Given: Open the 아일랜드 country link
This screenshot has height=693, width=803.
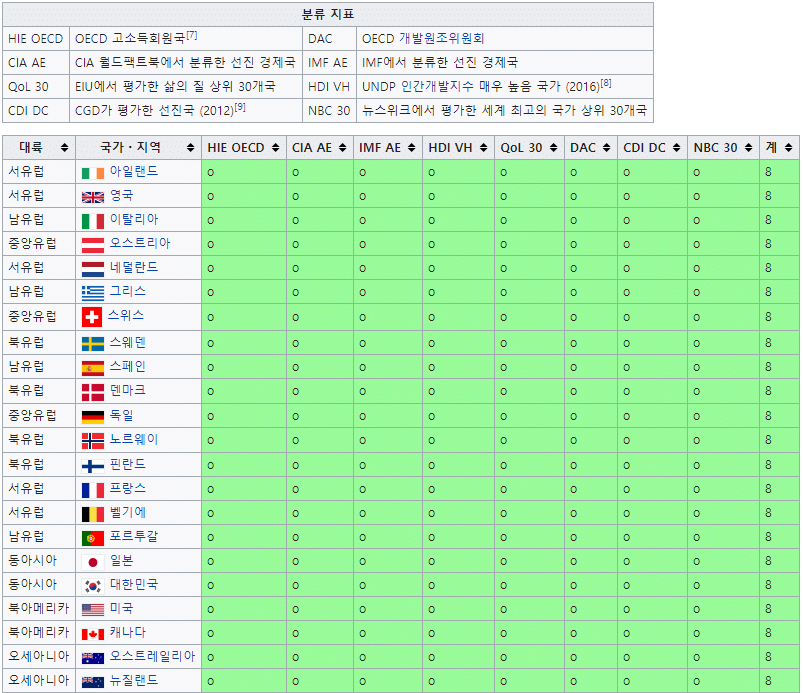Looking at the screenshot, I should point(134,171).
